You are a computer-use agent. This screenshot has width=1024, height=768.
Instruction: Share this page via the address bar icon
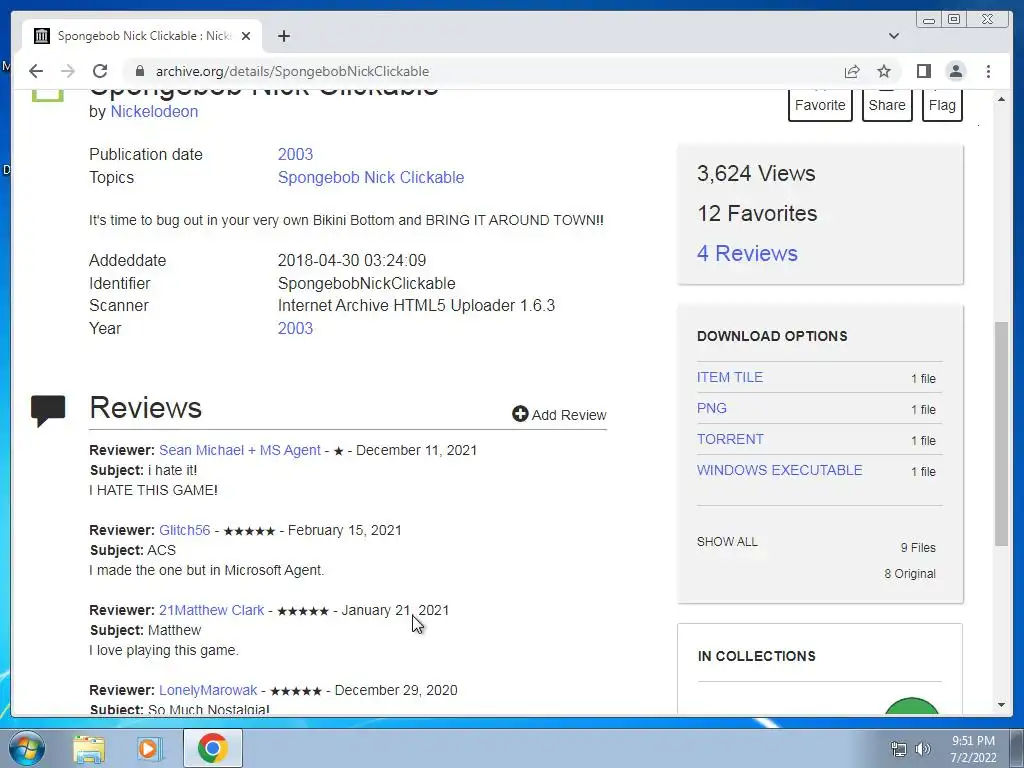tap(852, 71)
